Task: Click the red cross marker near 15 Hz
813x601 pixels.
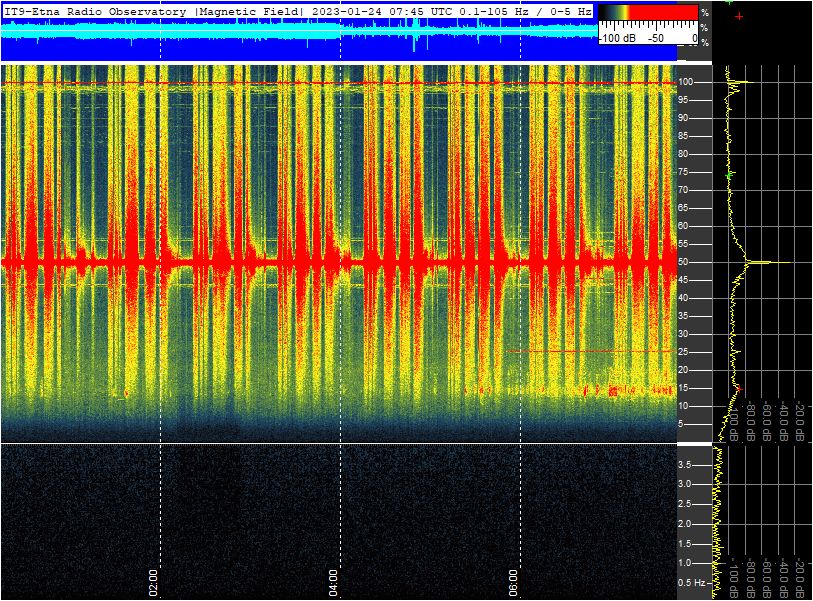Action: coord(739,388)
